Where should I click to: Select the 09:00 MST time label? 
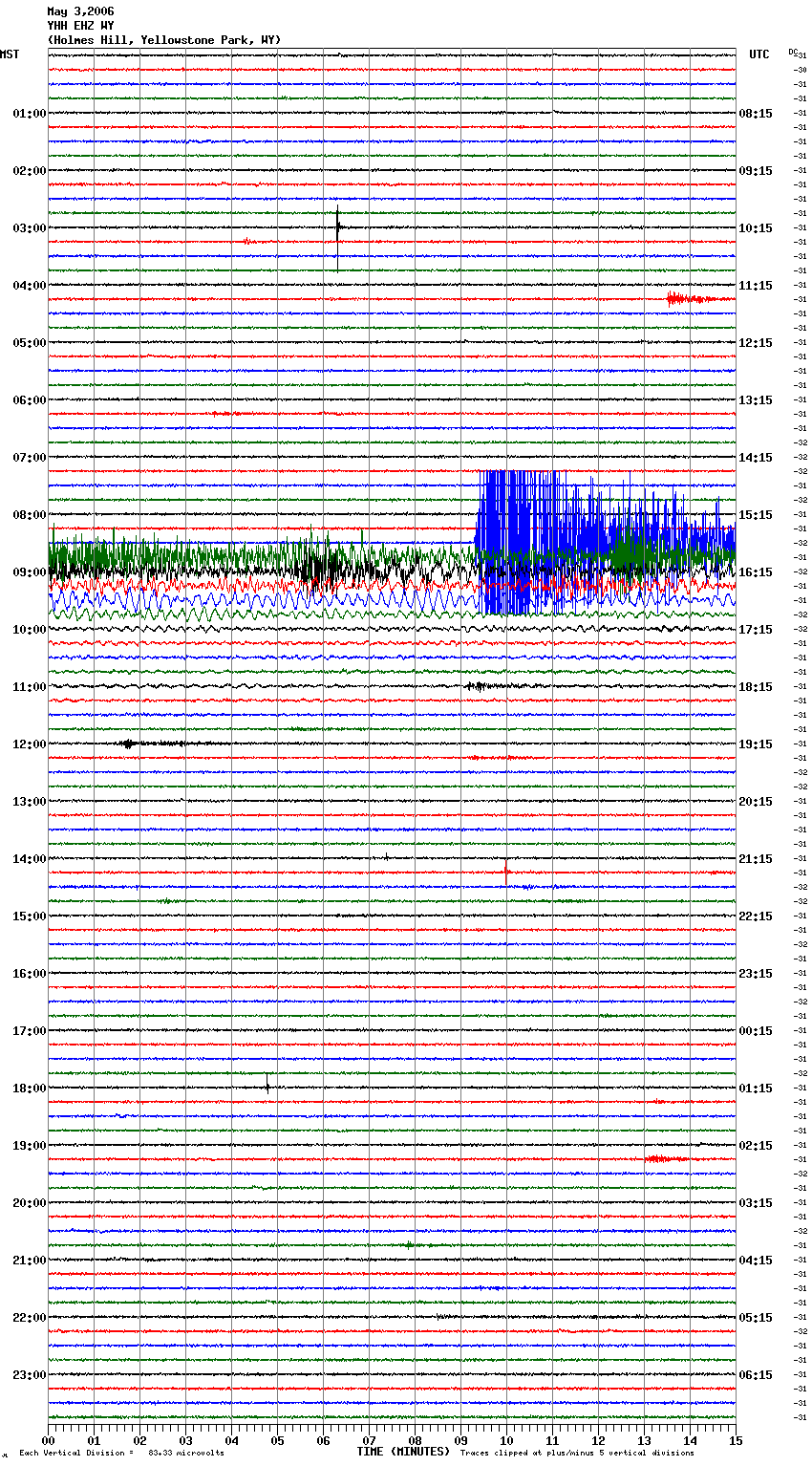coord(30,572)
